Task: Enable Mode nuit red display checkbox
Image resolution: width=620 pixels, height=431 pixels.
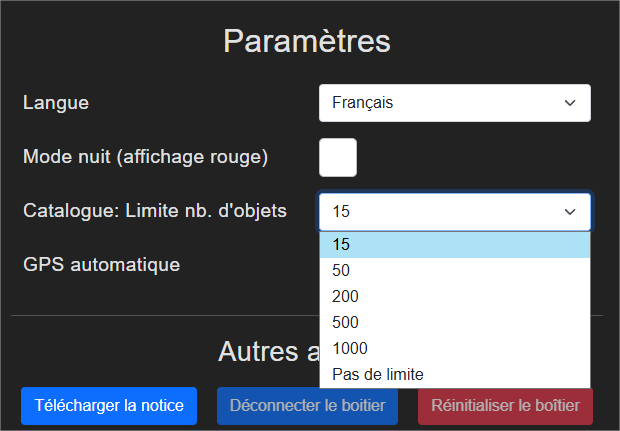Action: 338,157
